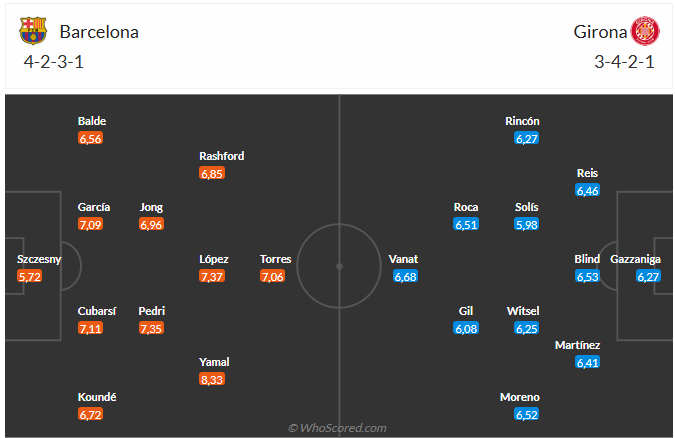Open Rashford's player name link

[221, 156]
